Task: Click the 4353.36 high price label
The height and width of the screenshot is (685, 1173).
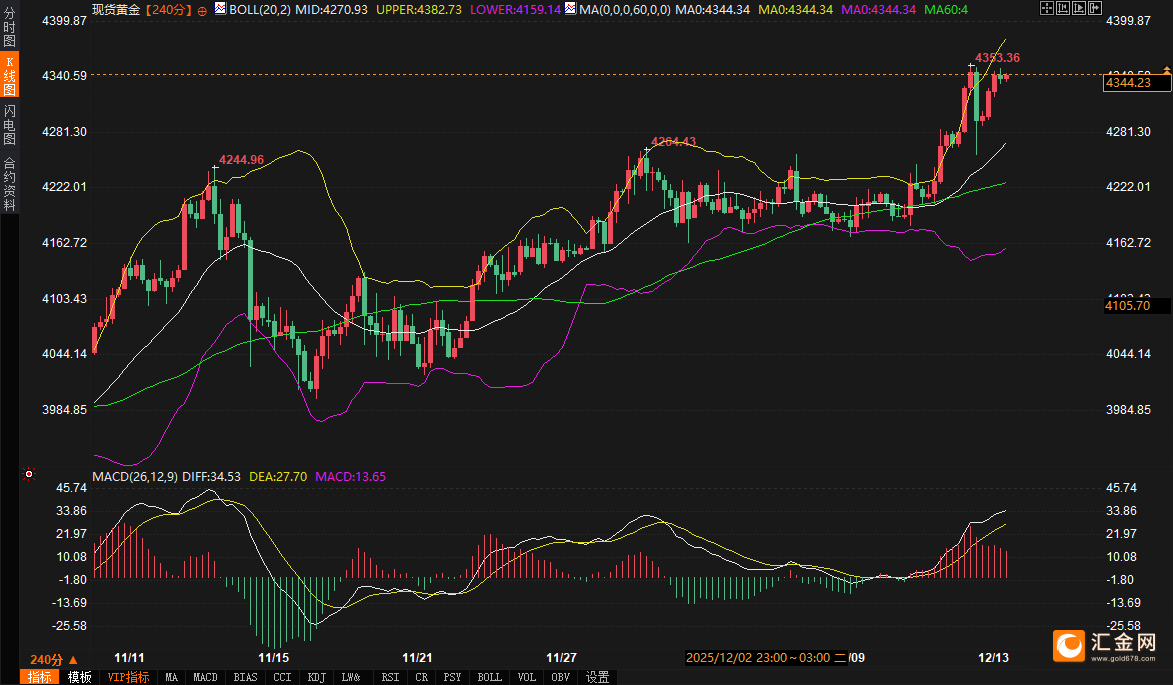Action: pyautogui.click(x=996, y=58)
